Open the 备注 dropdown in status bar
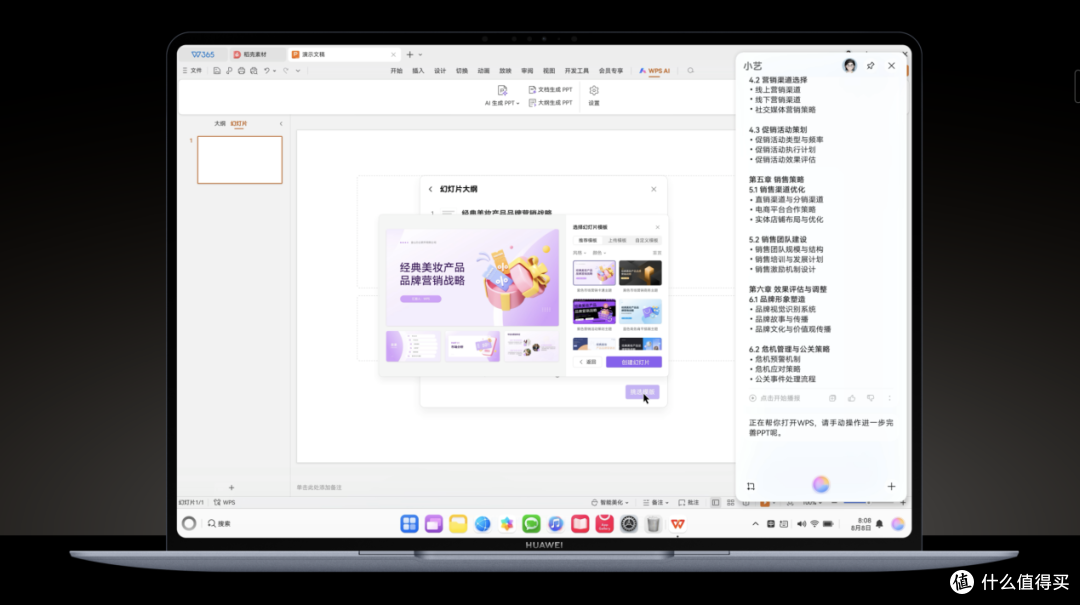 click(x=655, y=502)
